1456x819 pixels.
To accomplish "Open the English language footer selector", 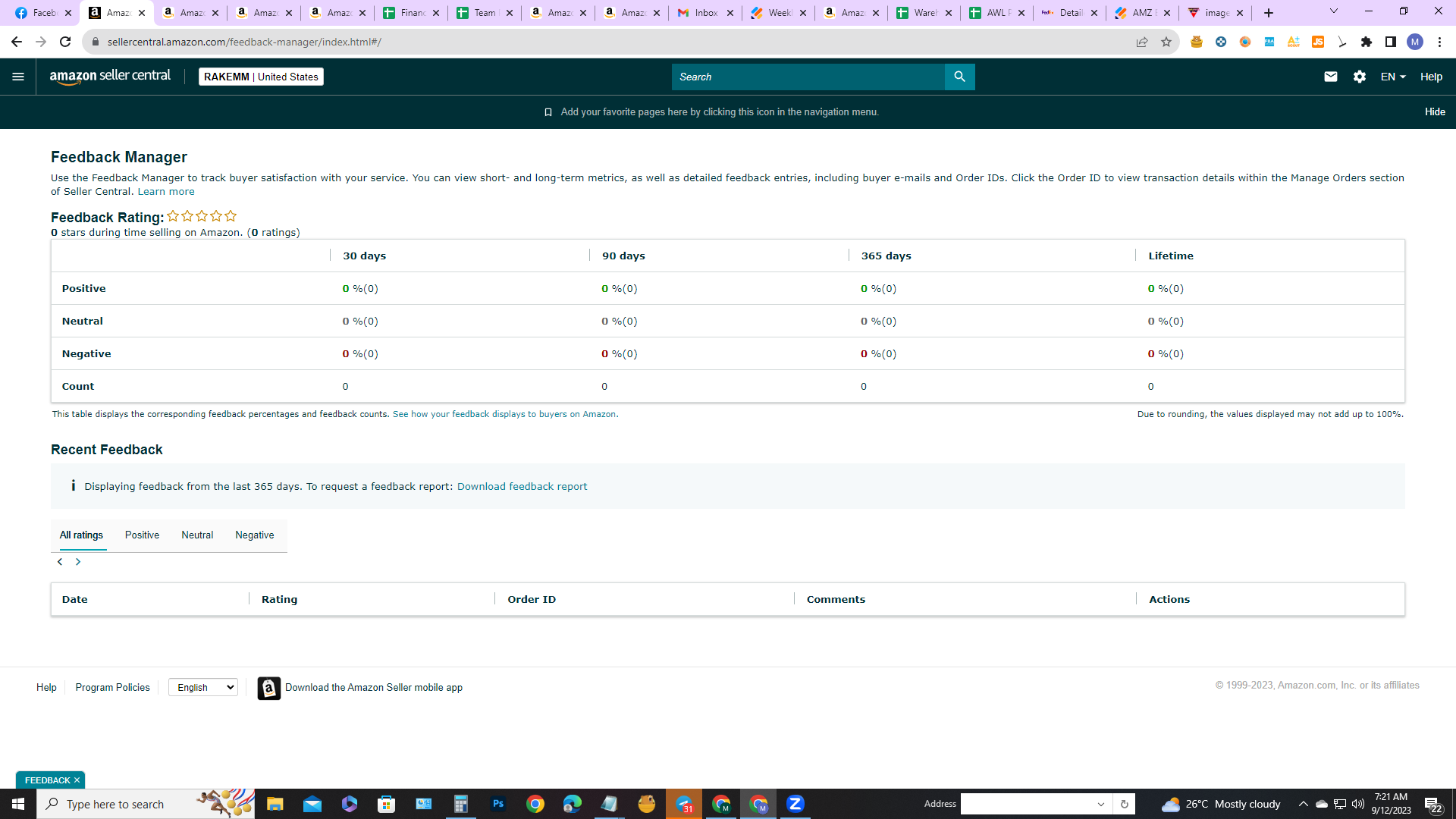I will (x=203, y=687).
